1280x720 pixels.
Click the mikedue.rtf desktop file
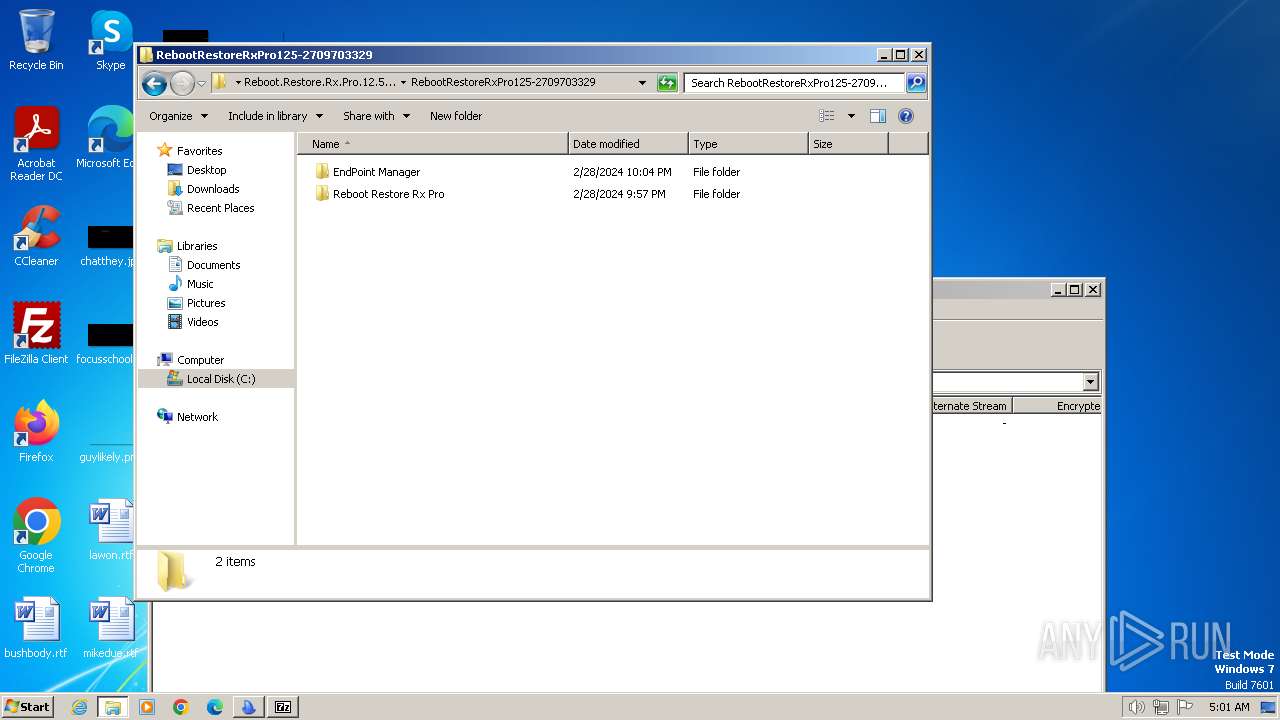click(x=111, y=628)
